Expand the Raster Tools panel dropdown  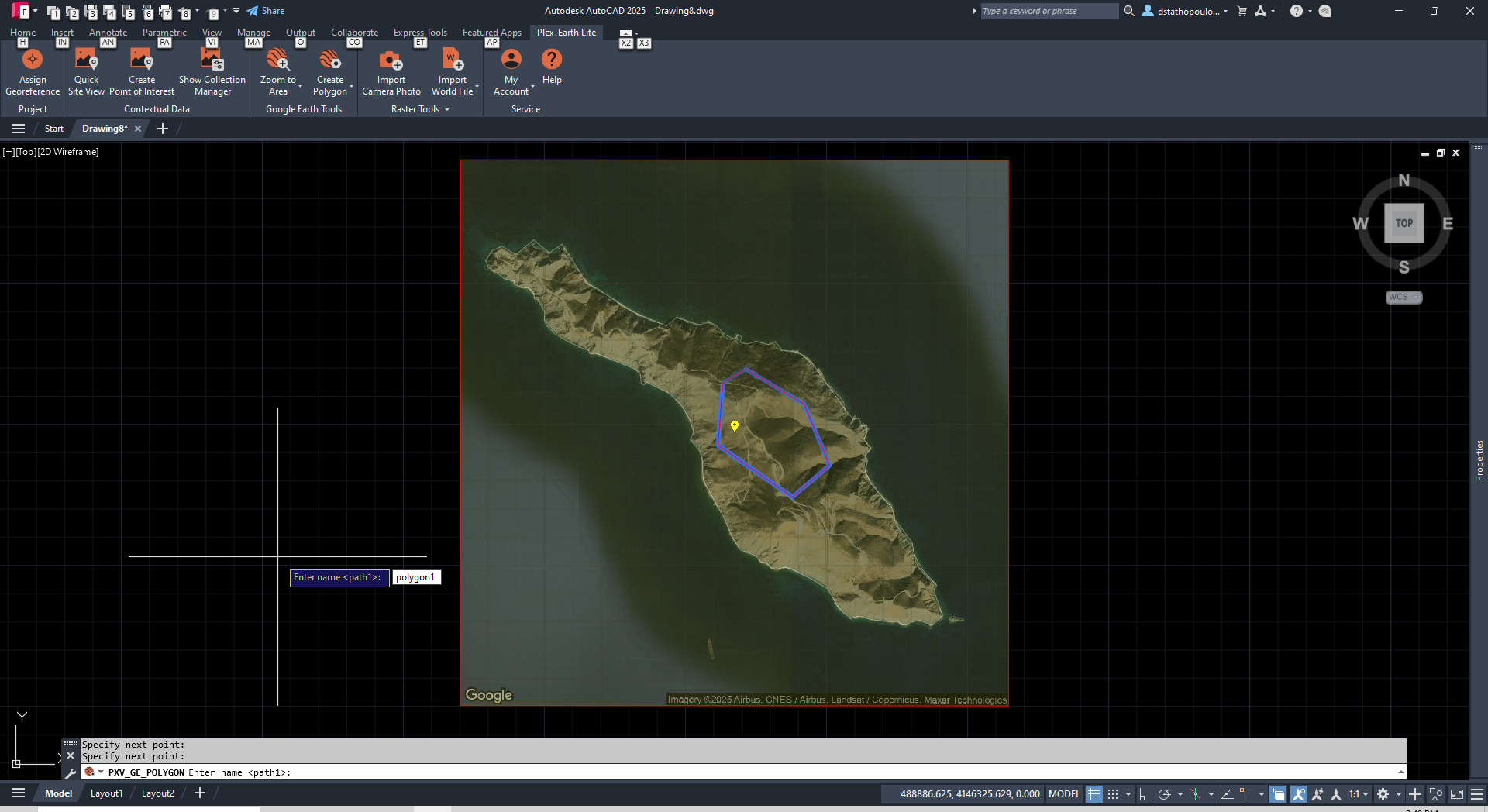[x=447, y=109]
